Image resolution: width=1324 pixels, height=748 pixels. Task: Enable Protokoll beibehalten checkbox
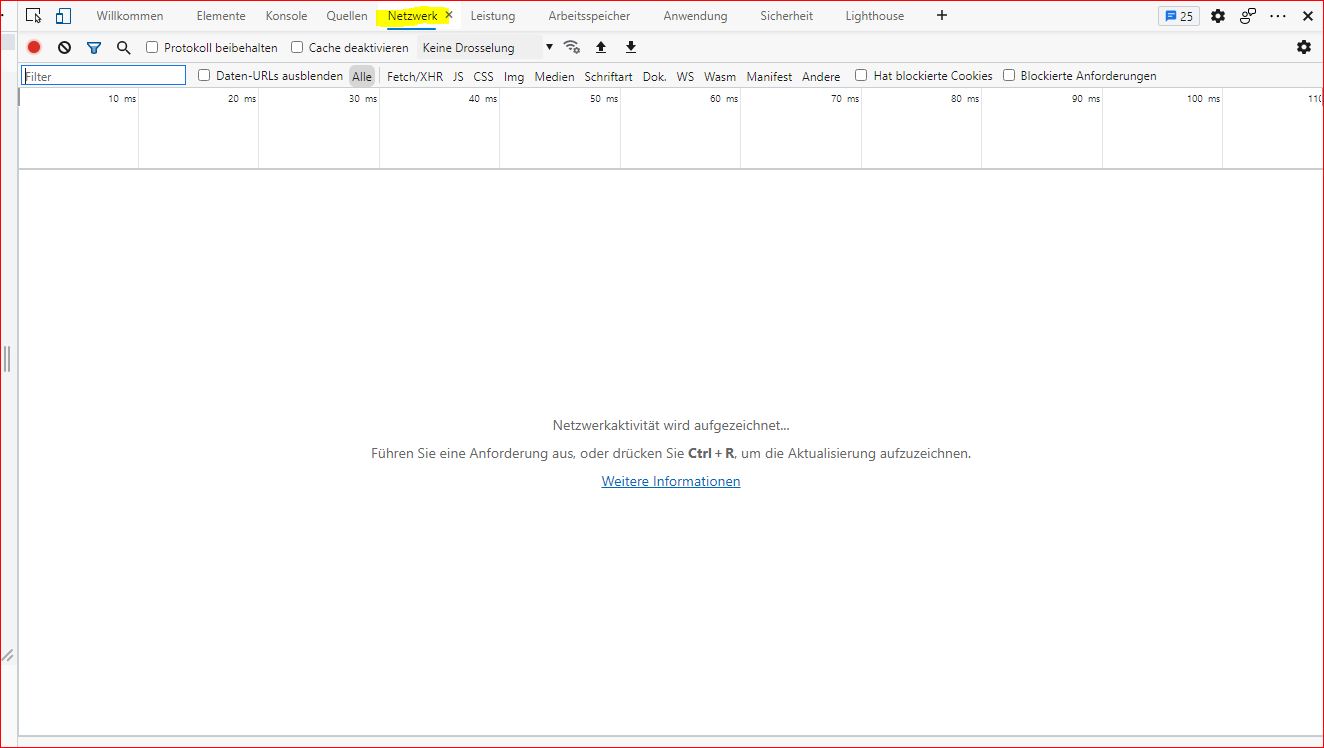(152, 47)
